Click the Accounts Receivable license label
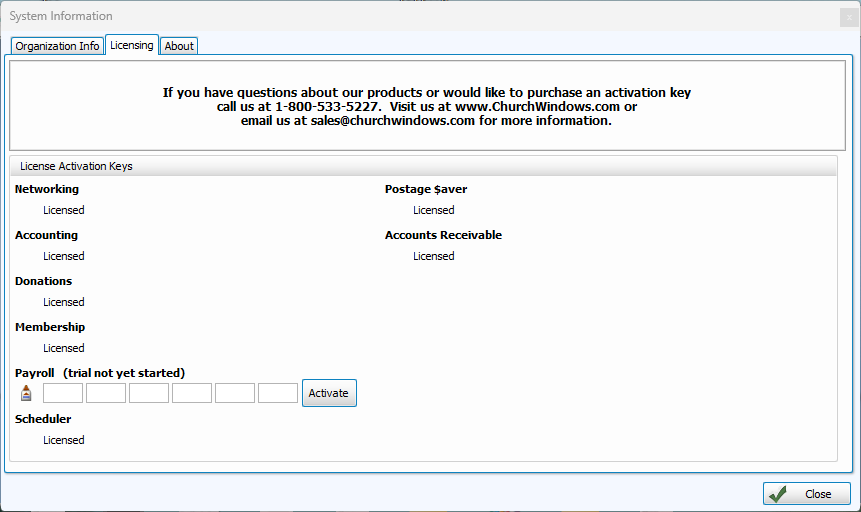 point(443,235)
